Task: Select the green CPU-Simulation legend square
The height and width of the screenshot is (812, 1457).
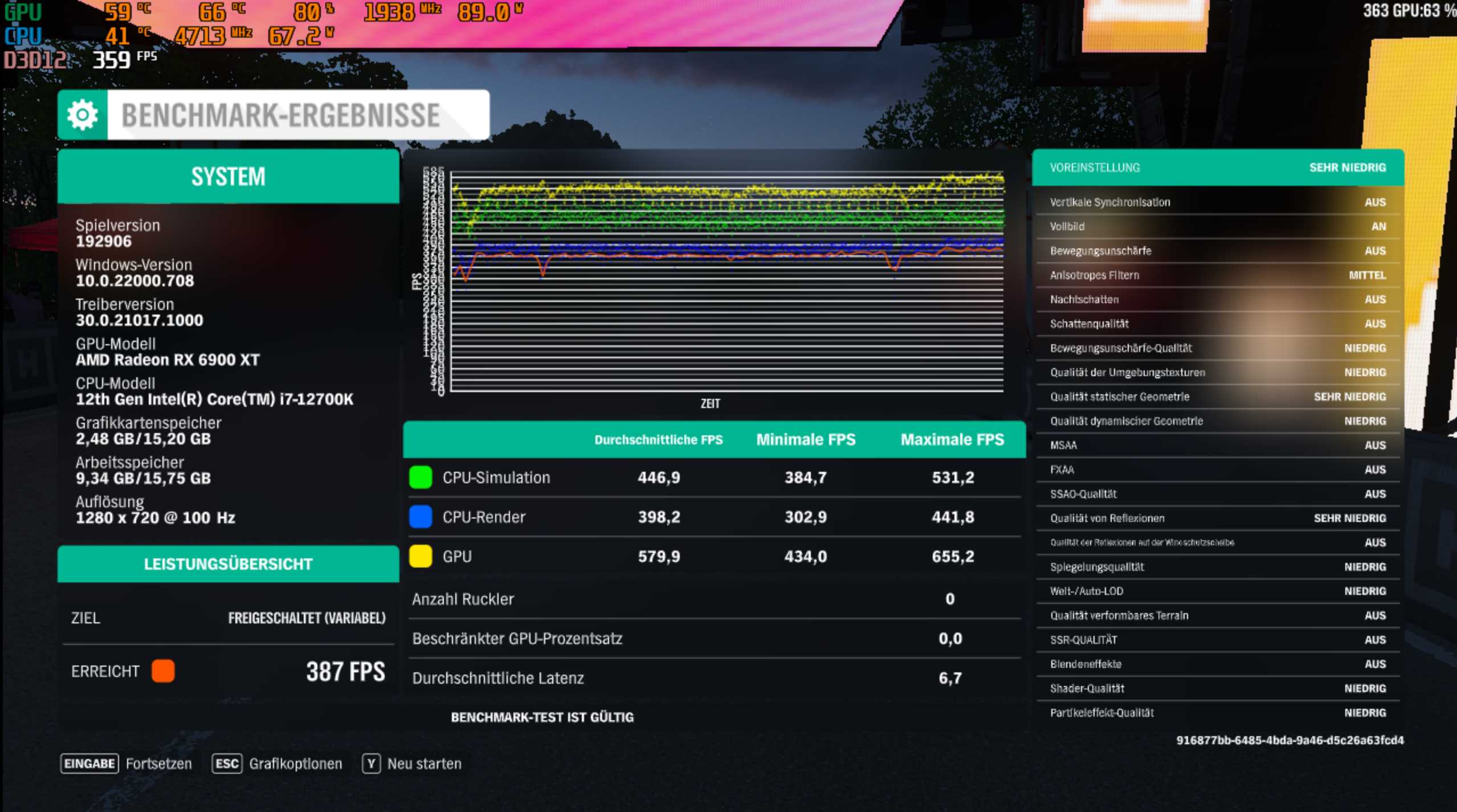Action: click(420, 478)
